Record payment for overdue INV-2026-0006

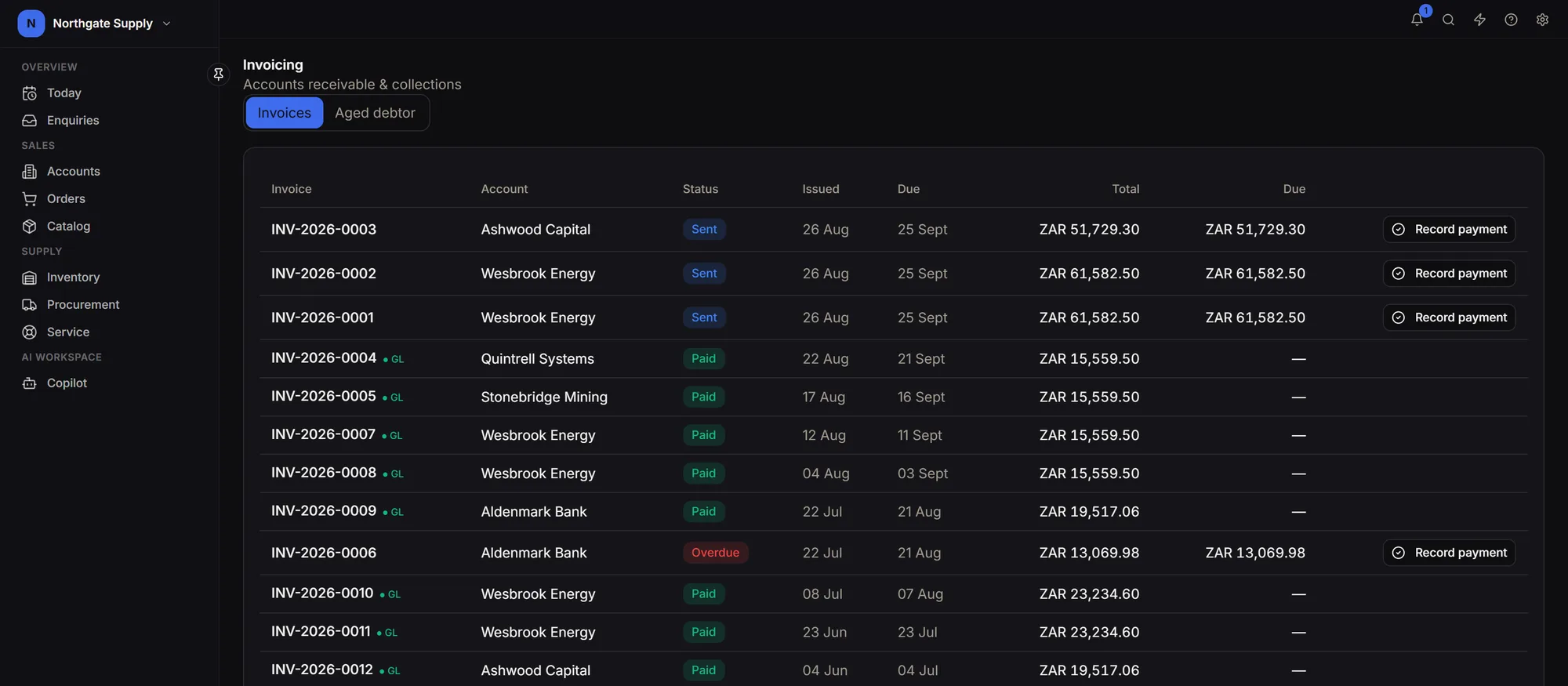[x=1449, y=553]
